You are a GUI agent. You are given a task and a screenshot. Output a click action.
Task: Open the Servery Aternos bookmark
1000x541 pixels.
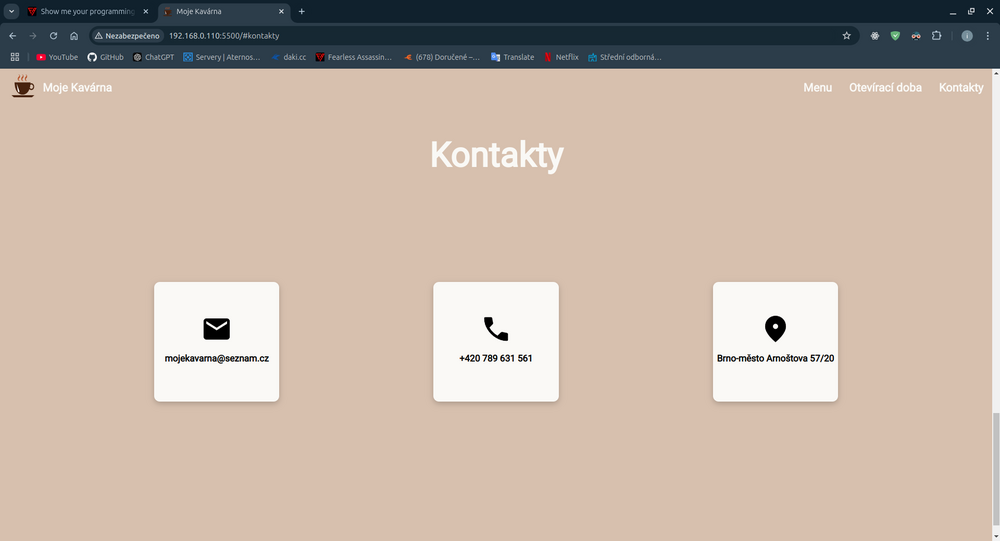pyautogui.click(x=221, y=57)
